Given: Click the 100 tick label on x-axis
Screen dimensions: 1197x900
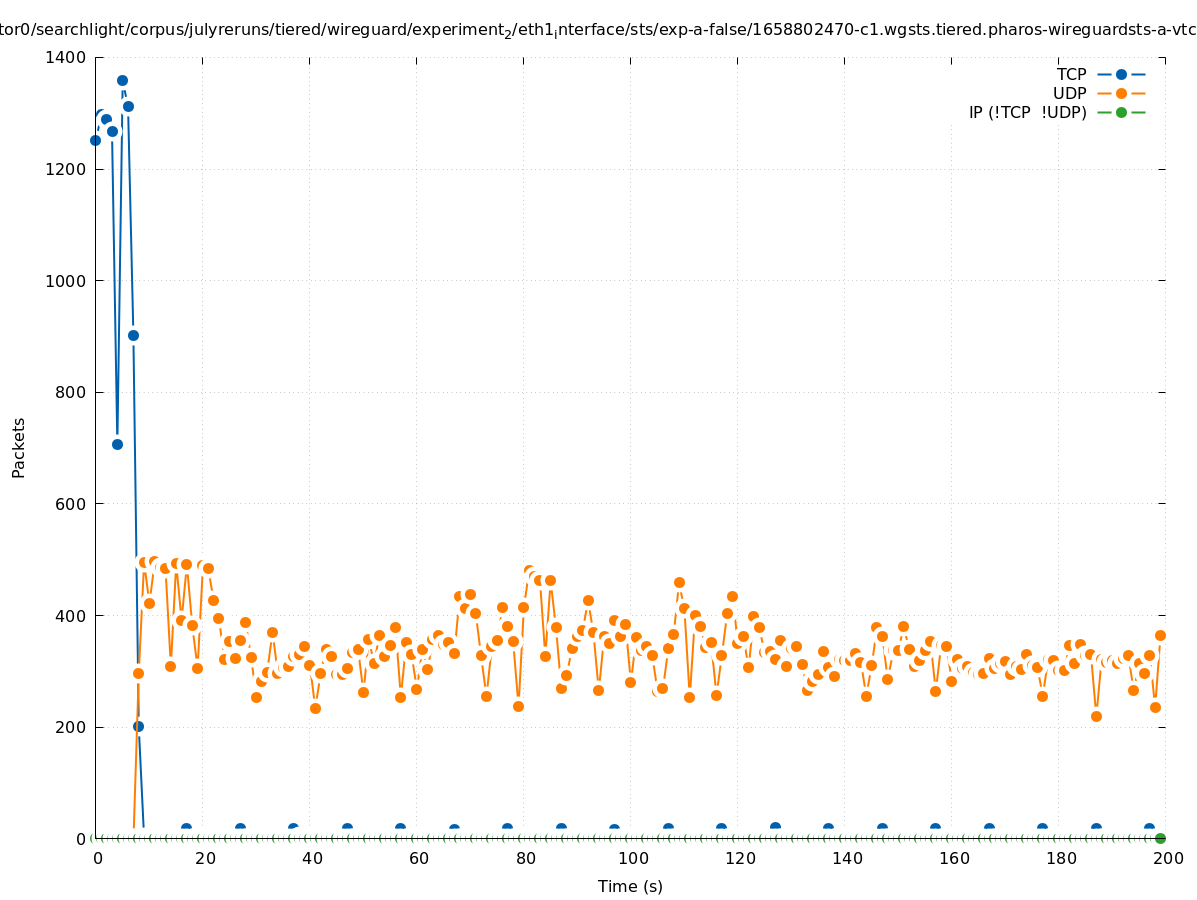Looking at the screenshot, I should pos(633,858).
